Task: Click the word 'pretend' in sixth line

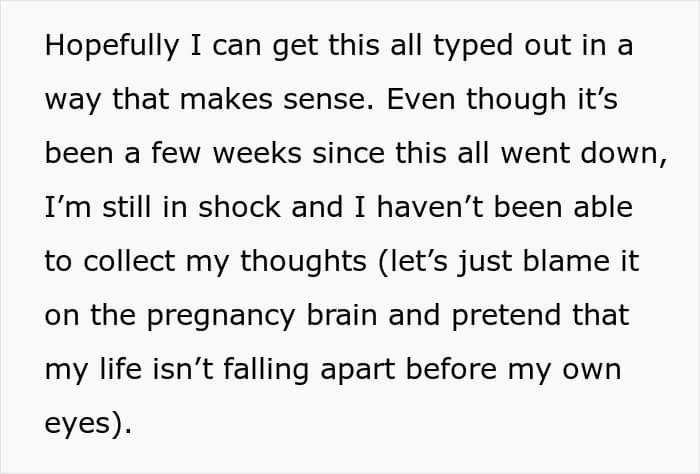Action: (x=506, y=317)
